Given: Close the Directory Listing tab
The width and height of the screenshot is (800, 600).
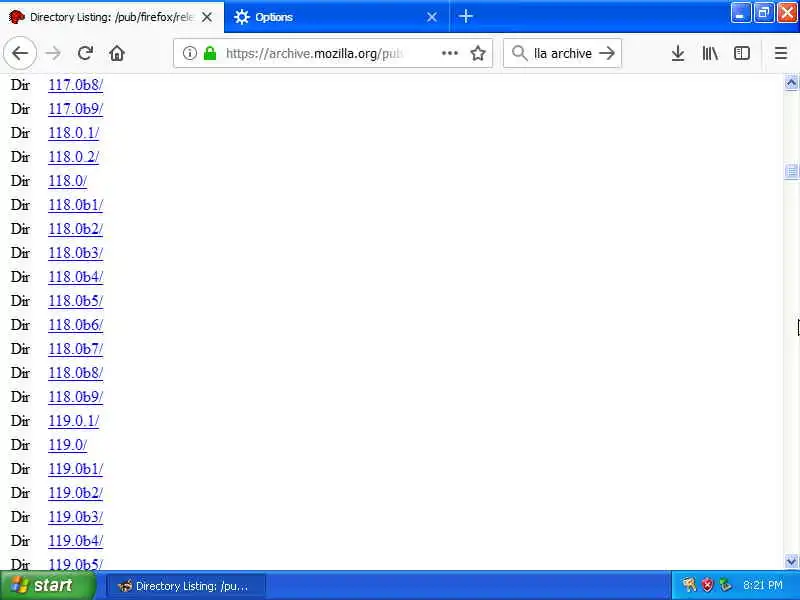Looking at the screenshot, I should [207, 17].
